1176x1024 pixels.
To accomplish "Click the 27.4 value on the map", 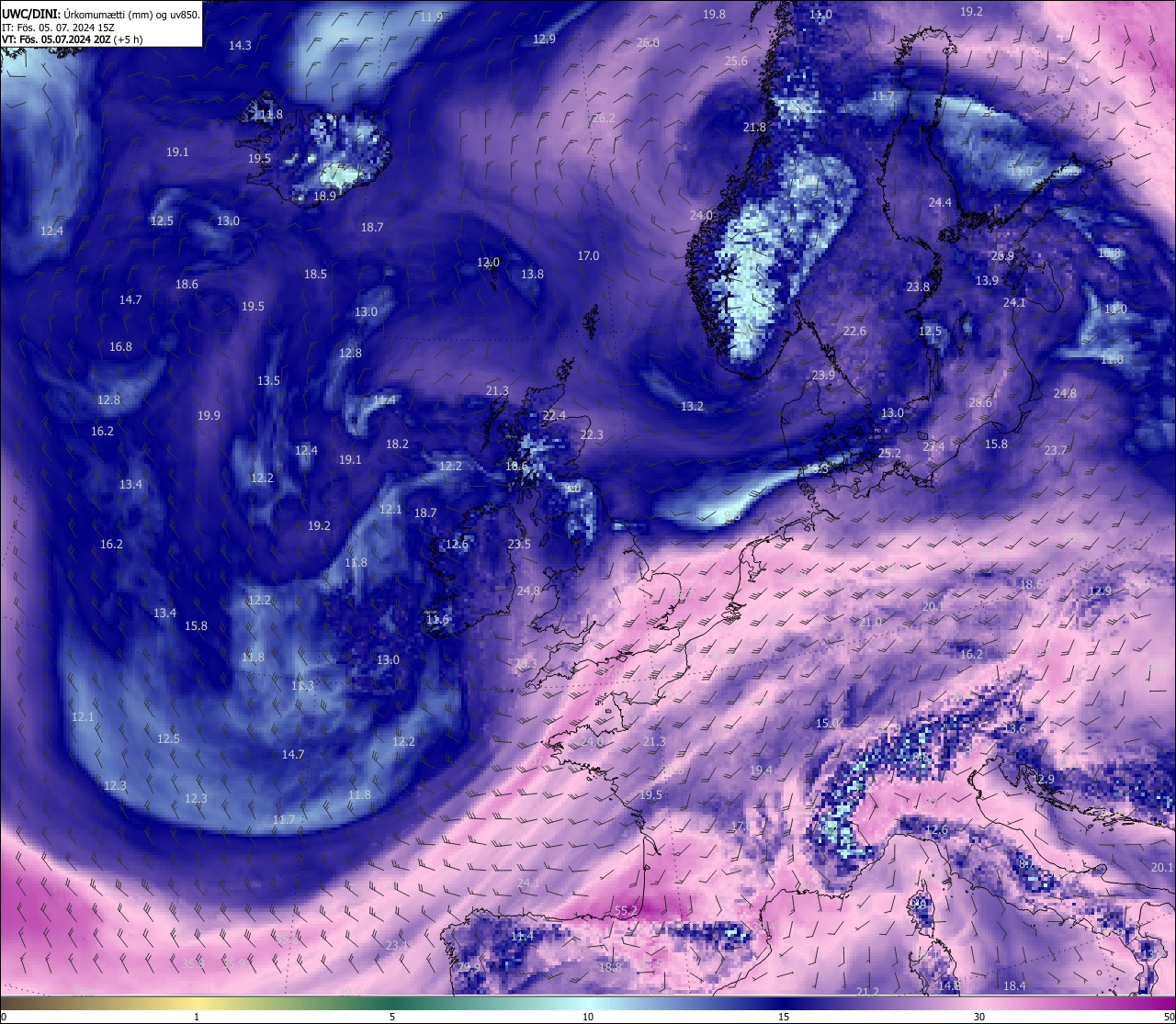I will pyautogui.click(x=933, y=446).
